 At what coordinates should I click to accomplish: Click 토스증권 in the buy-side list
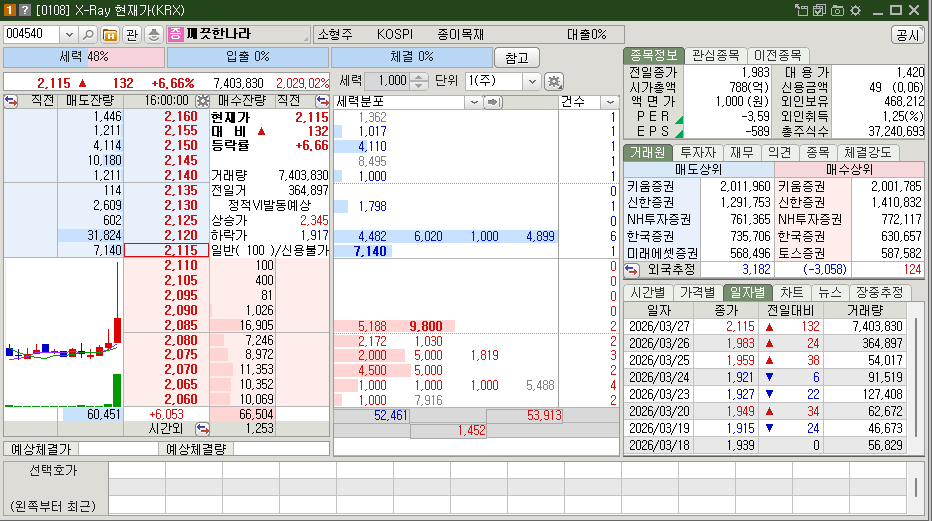coord(802,254)
